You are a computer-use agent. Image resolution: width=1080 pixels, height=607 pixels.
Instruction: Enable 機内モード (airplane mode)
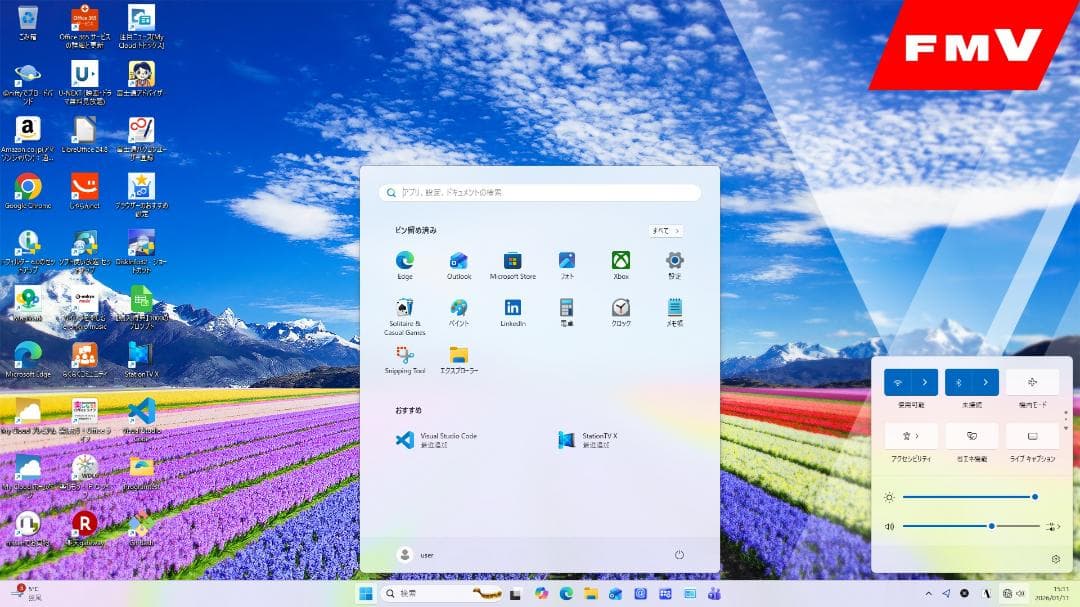pyautogui.click(x=1031, y=381)
